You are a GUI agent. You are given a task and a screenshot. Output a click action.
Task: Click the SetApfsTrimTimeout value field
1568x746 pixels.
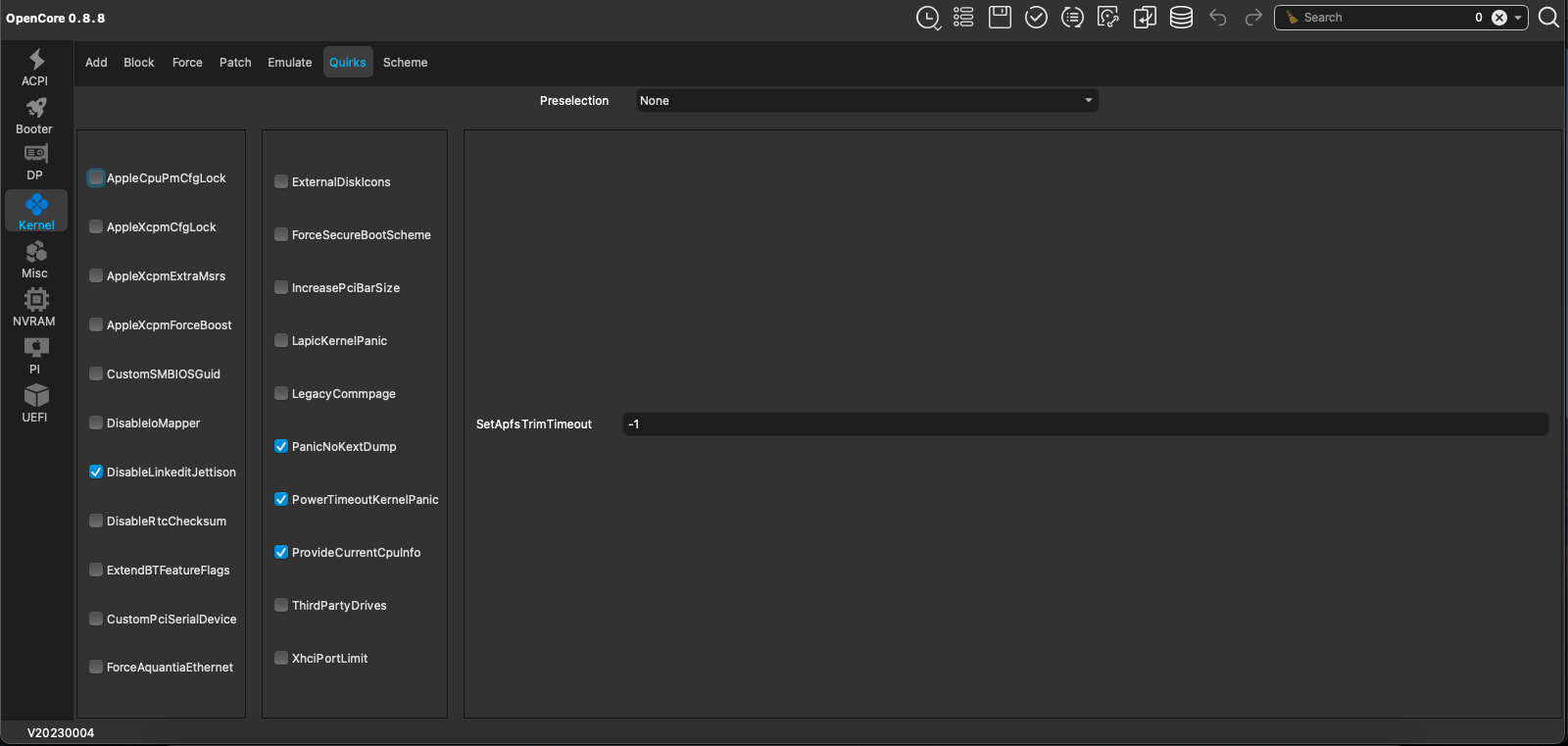tap(1085, 424)
